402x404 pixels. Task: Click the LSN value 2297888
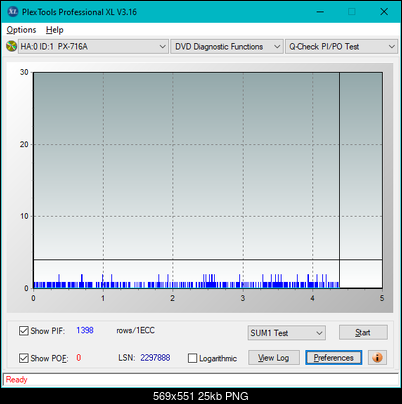pos(155,358)
